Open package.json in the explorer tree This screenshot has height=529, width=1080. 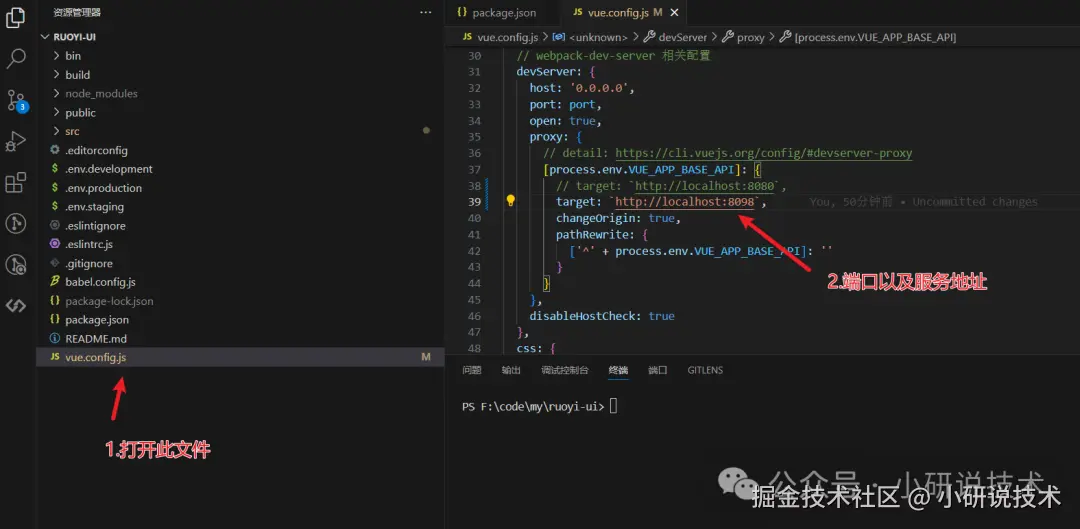pyautogui.click(x=96, y=320)
